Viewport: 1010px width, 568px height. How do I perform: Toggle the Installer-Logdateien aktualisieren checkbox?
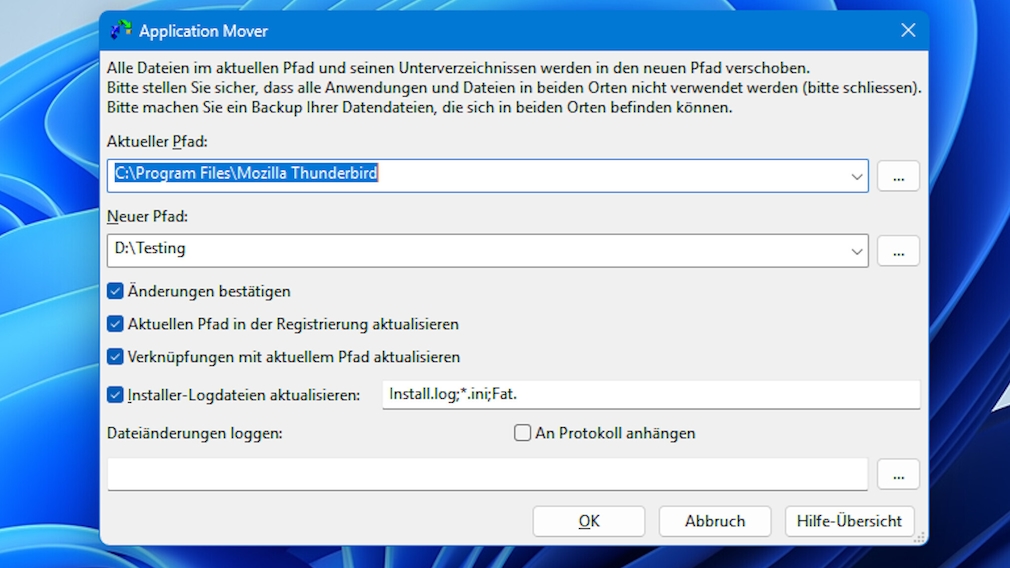click(115, 395)
